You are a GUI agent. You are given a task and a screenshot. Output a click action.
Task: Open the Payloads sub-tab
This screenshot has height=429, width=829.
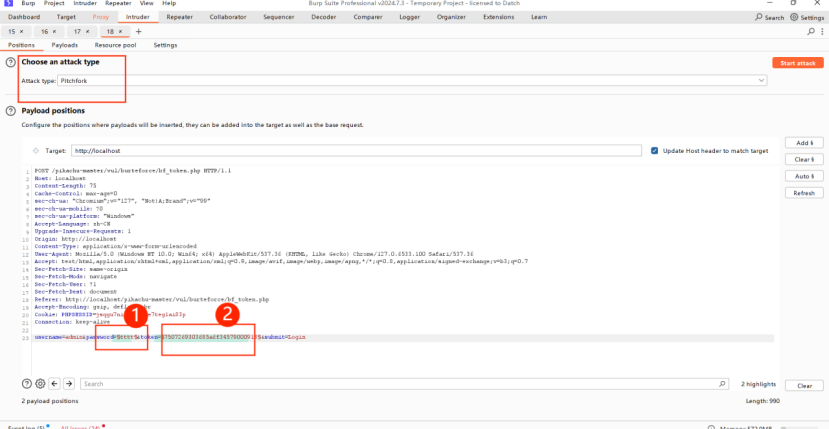coord(65,45)
